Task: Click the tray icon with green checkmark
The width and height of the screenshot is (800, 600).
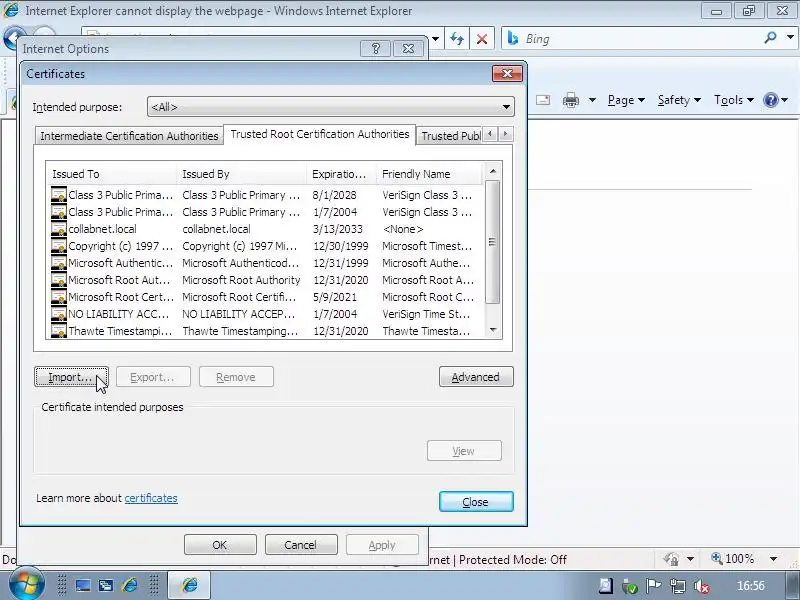Action: (x=630, y=586)
